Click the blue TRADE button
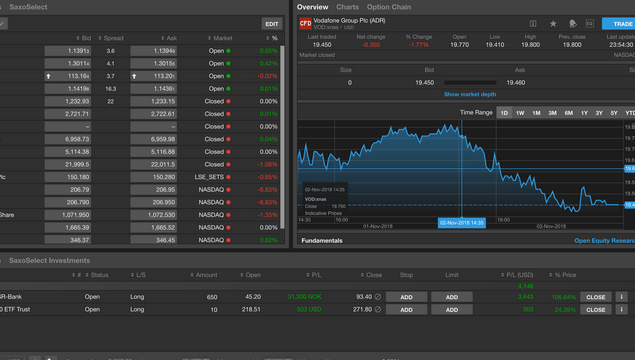This screenshot has width=635, height=360. click(618, 24)
